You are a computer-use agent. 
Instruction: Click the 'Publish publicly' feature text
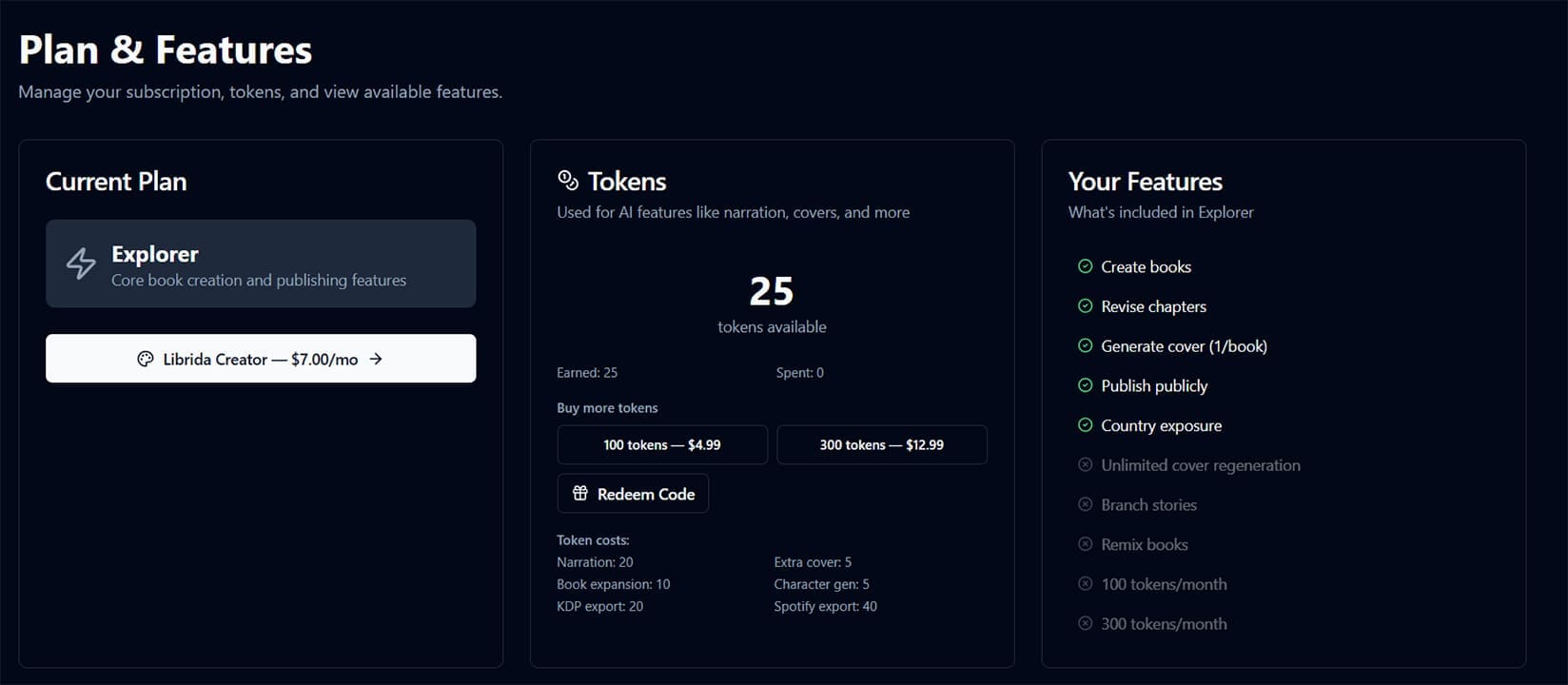click(x=1154, y=385)
